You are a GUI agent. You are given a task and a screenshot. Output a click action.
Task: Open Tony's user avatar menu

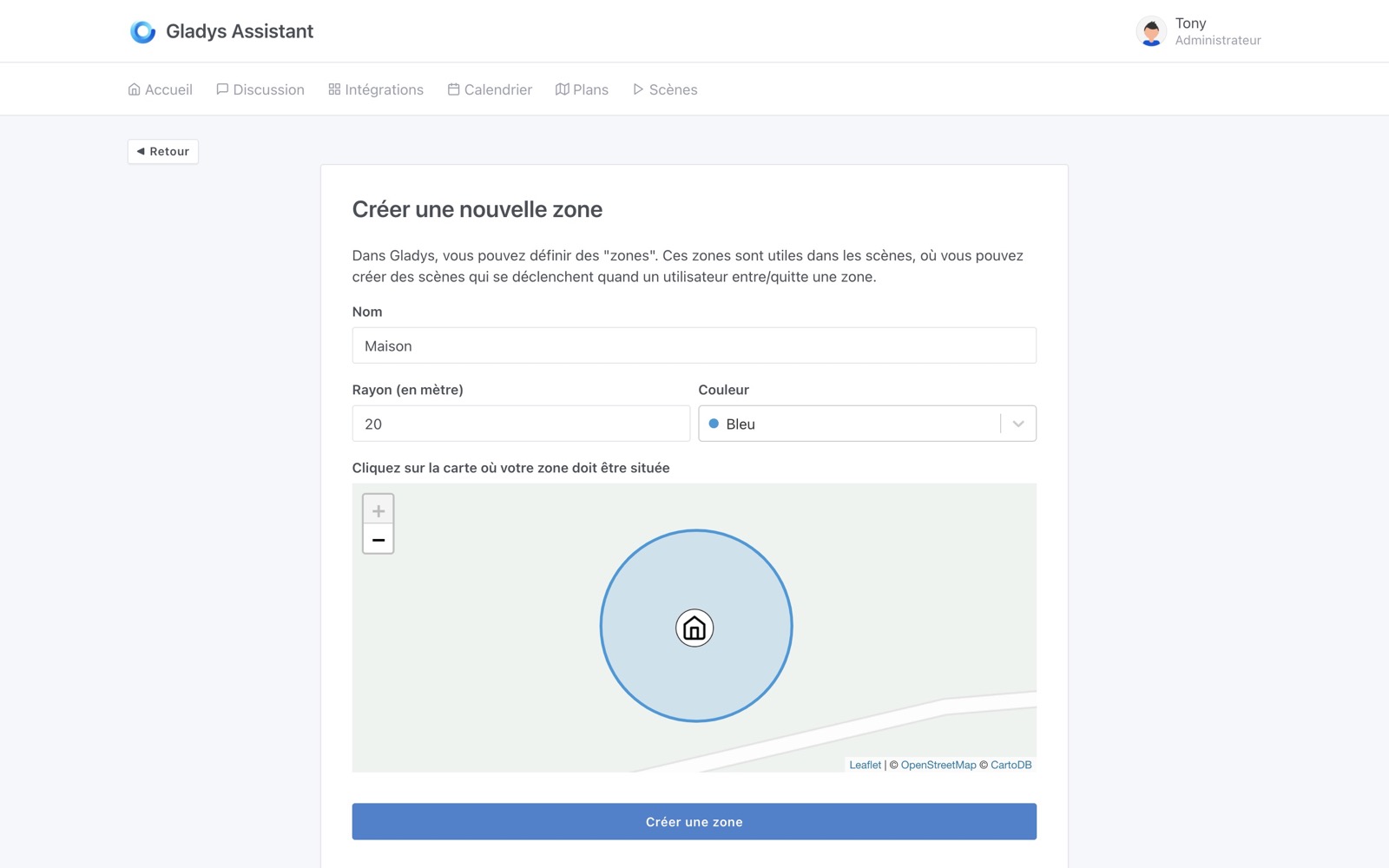[x=1151, y=31]
